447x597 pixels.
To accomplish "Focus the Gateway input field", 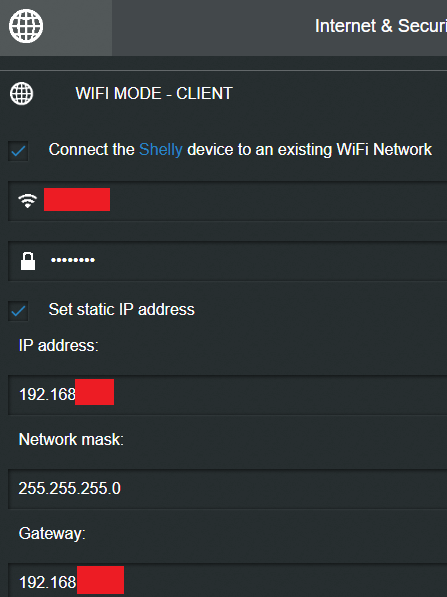I will (227, 580).
